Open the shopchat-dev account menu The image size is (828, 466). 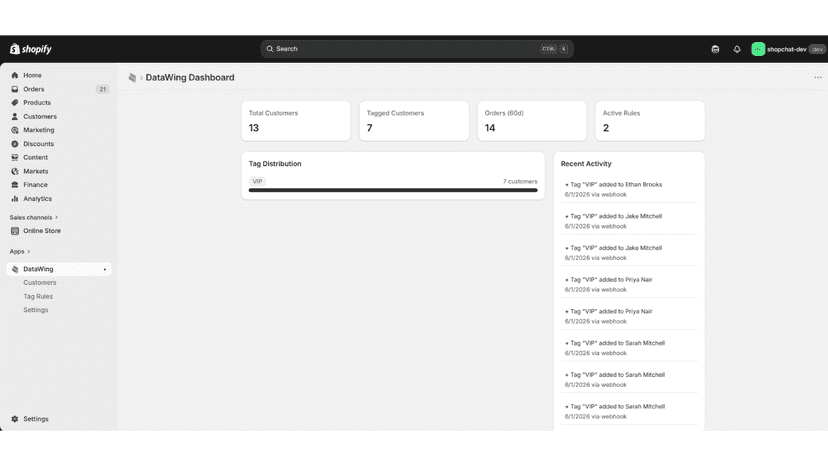(x=788, y=49)
